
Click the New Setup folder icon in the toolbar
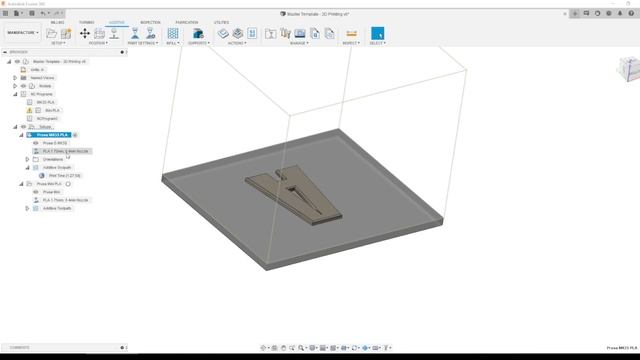(x=51, y=33)
